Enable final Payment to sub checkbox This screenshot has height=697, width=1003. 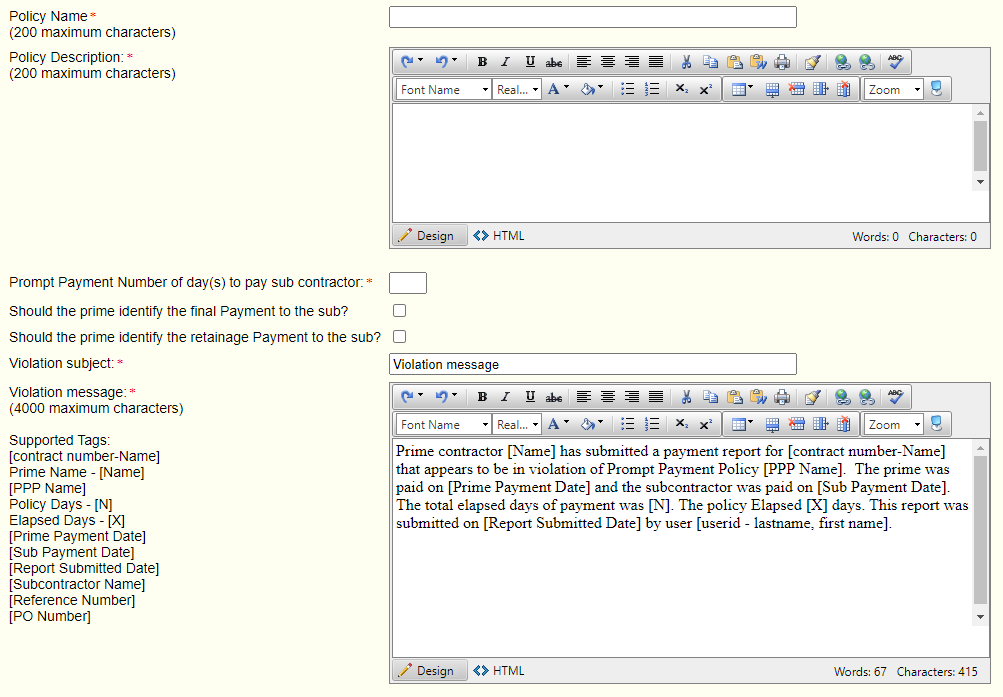coord(400,311)
